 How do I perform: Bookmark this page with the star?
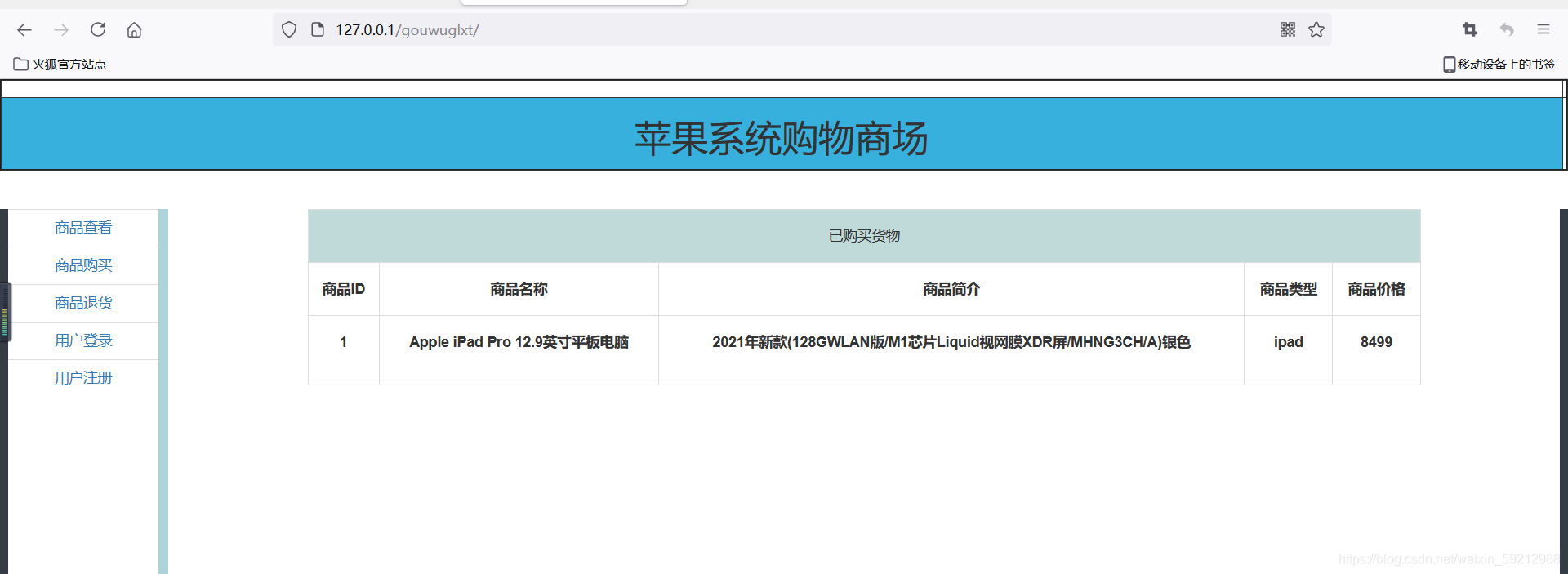click(1316, 30)
